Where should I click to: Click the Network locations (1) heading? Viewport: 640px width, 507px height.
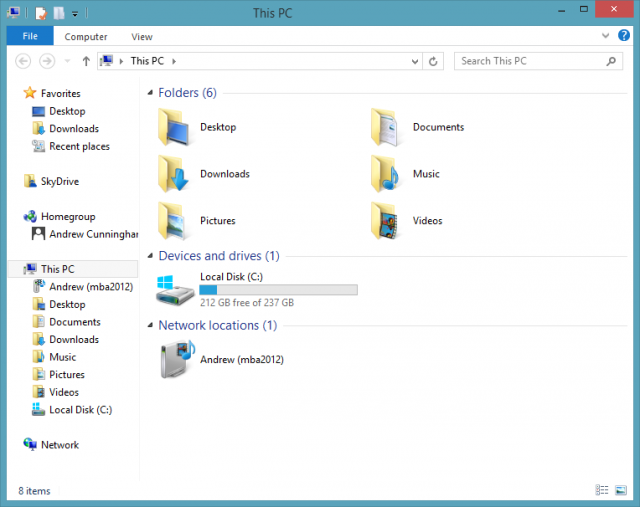218,325
